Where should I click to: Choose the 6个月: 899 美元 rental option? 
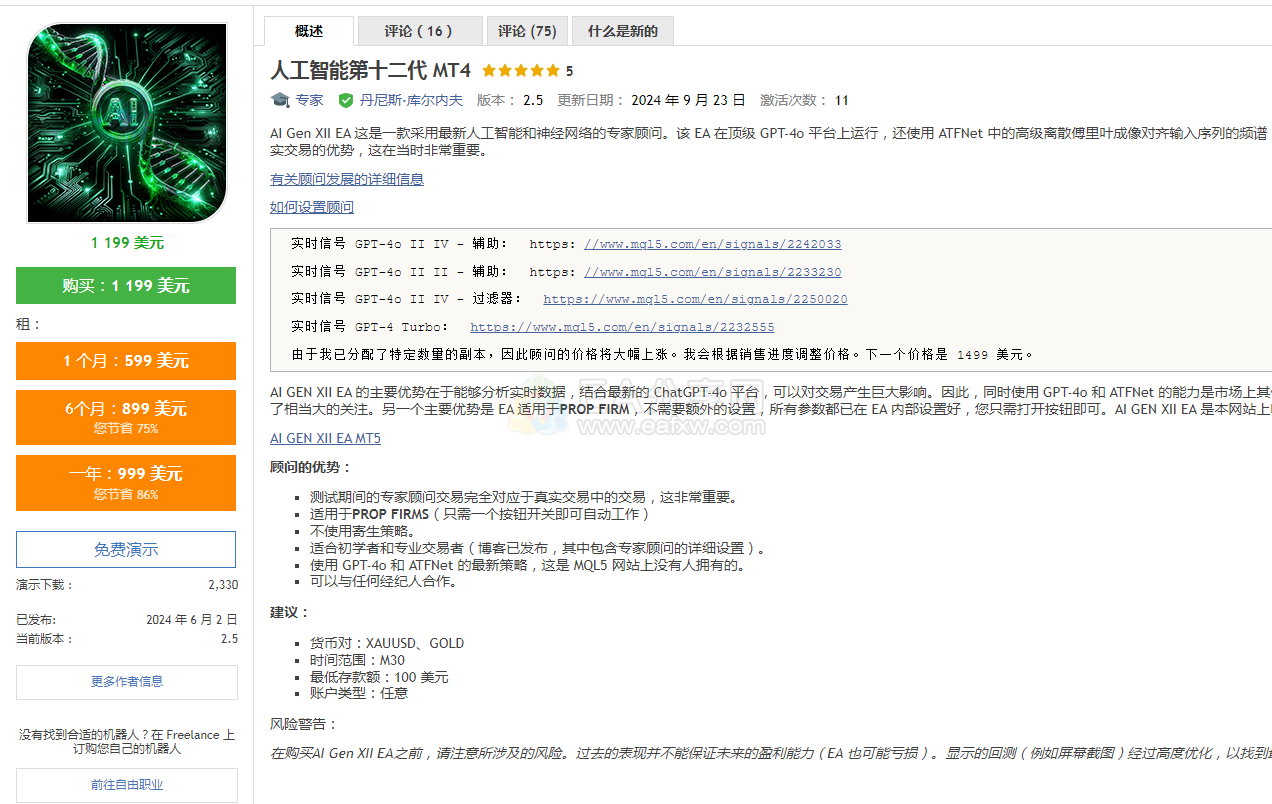126,417
